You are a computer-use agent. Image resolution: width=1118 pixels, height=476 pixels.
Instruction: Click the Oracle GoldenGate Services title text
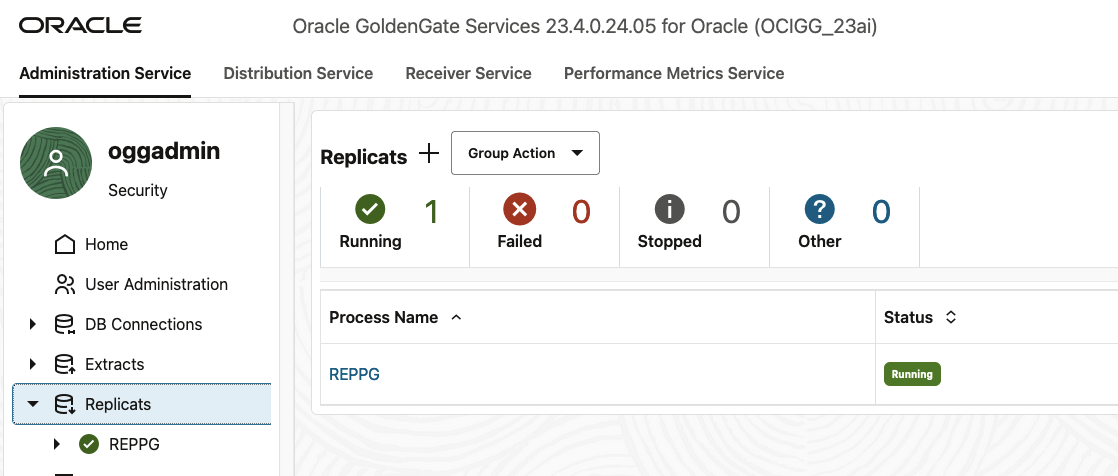[585, 27]
